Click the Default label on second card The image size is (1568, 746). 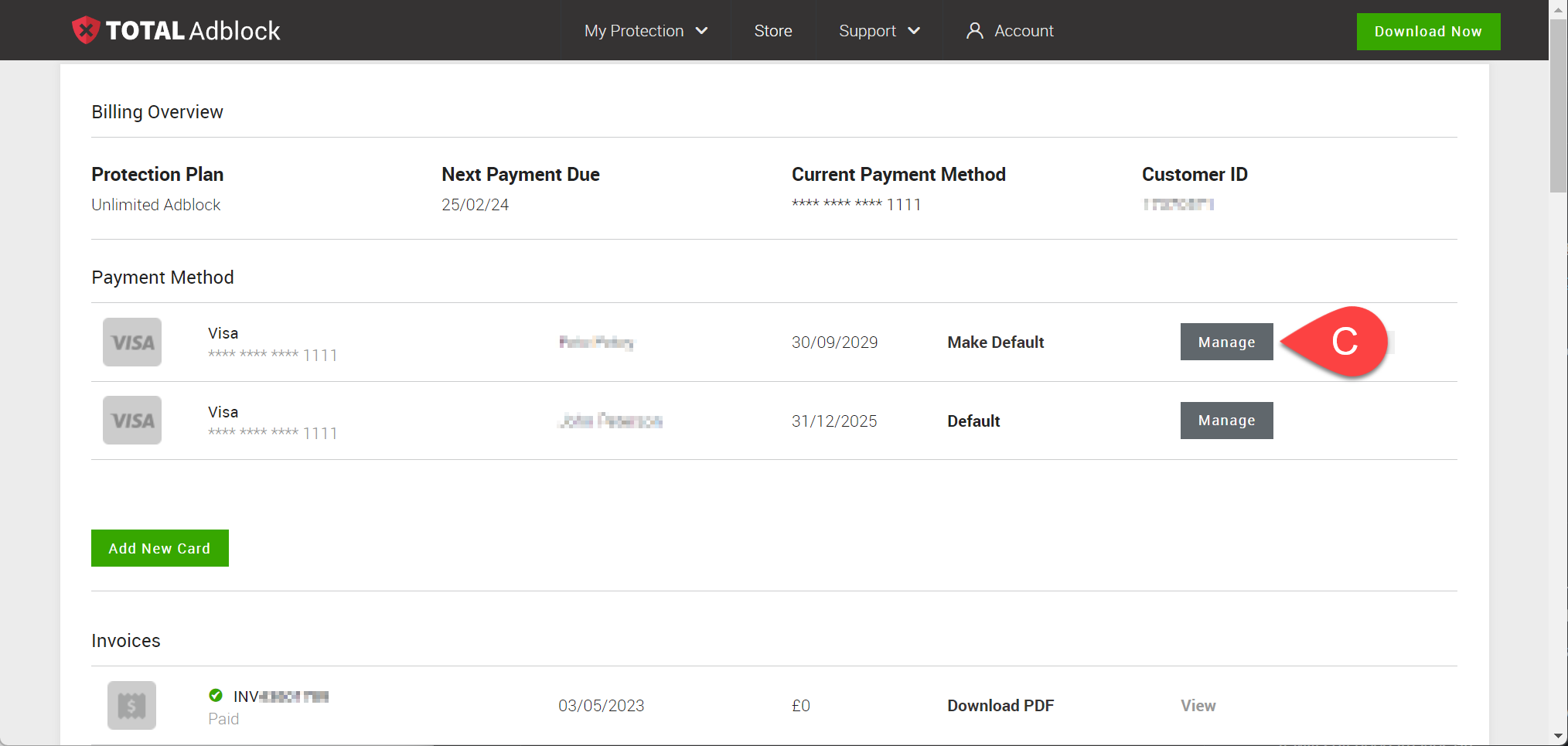pos(973,421)
